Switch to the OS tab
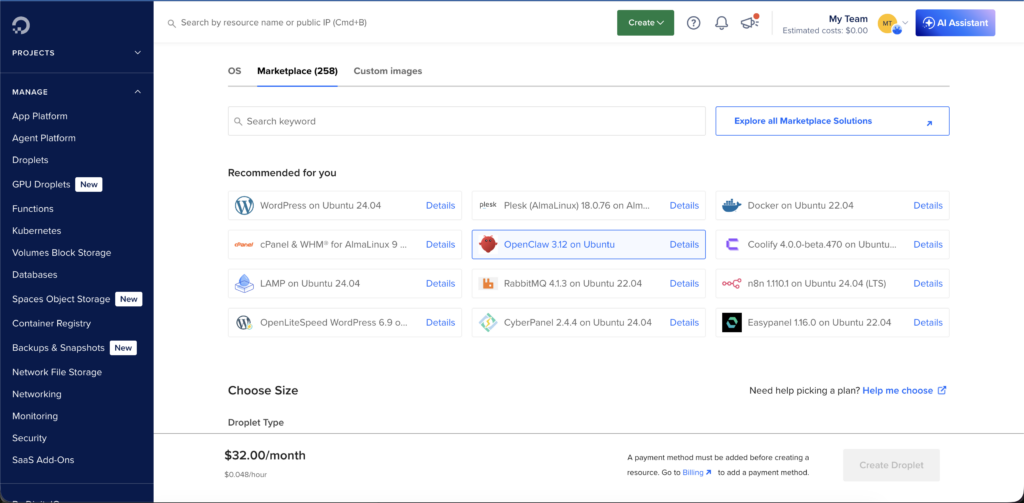The height and width of the screenshot is (503, 1024). click(234, 71)
